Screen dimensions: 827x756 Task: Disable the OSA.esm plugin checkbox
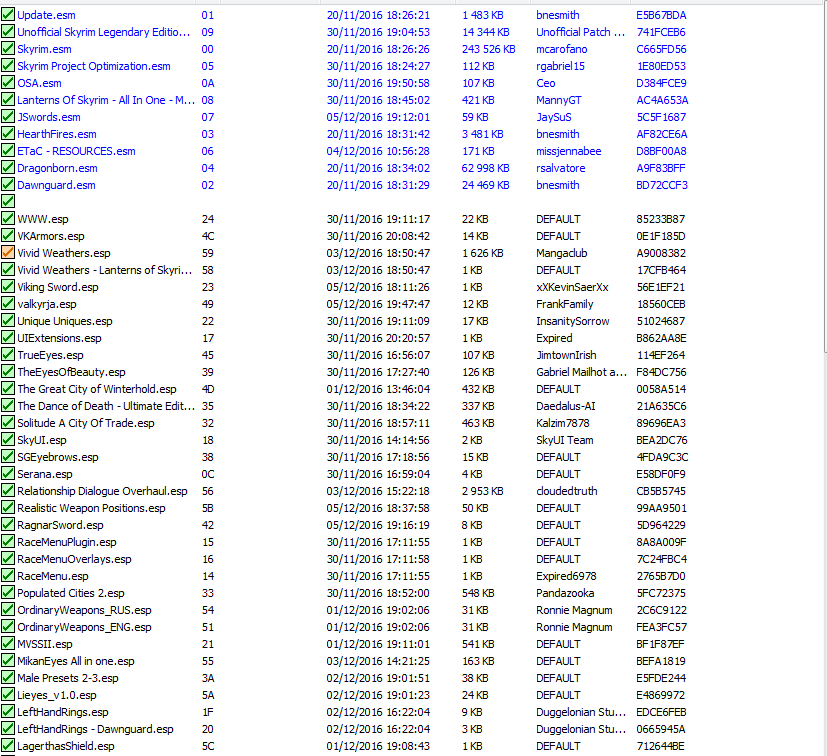[x=8, y=83]
